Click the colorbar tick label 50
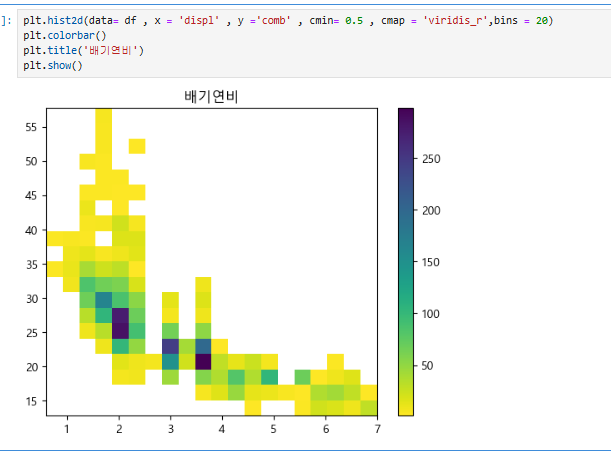Viewport: 611px width, 457px height. pyautogui.click(x=427, y=366)
